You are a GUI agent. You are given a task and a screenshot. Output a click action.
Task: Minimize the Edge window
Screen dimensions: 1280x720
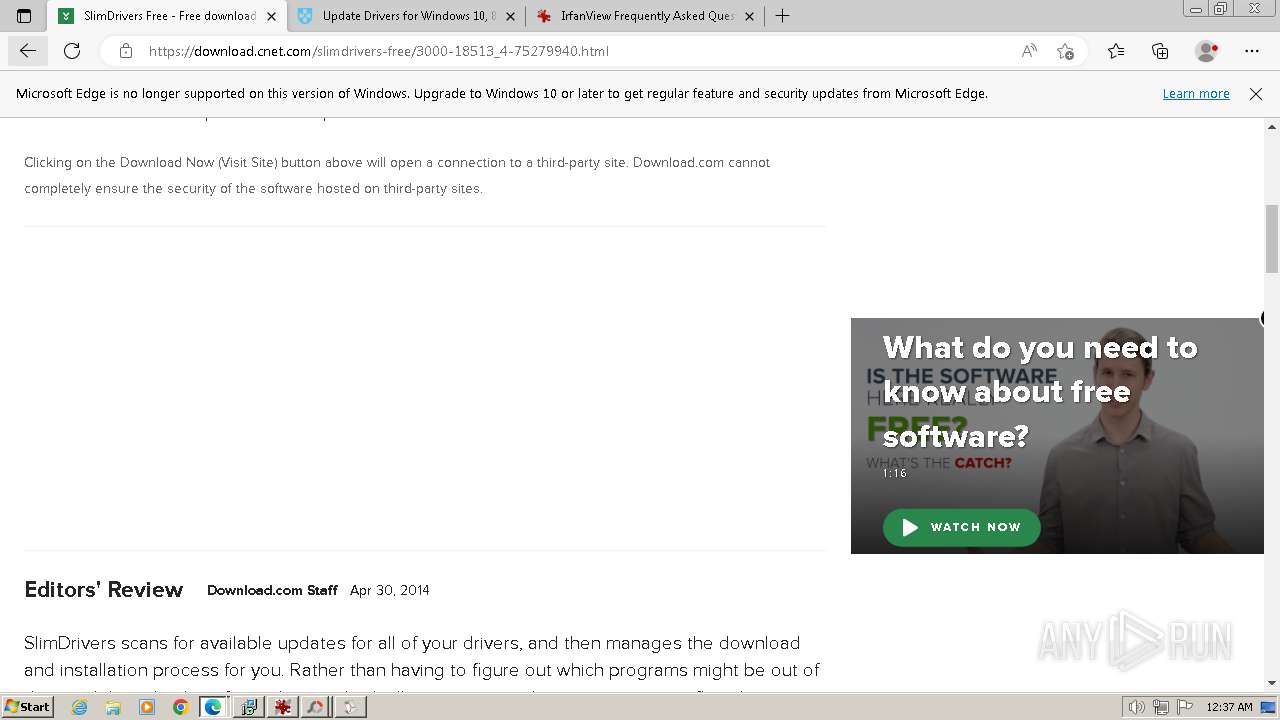coord(1196,9)
